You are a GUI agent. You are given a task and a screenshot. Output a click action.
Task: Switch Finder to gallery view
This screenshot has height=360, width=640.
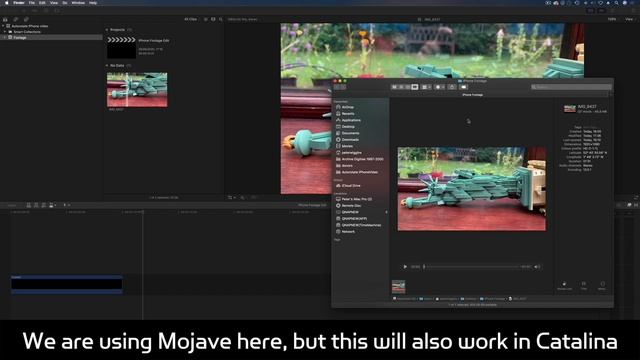(x=415, y=87)
